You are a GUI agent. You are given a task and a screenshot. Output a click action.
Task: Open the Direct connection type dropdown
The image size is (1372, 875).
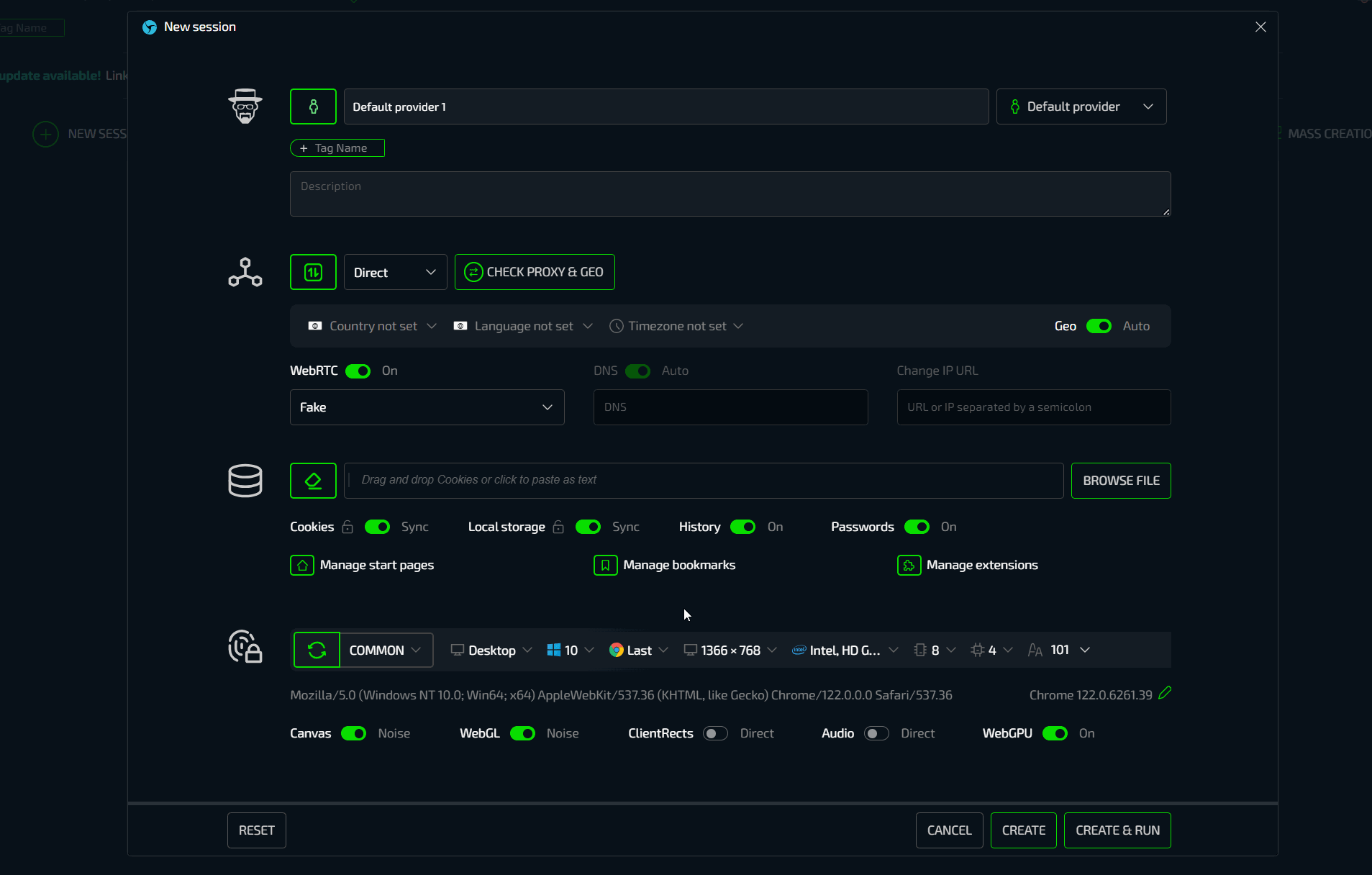pos(395,273)
